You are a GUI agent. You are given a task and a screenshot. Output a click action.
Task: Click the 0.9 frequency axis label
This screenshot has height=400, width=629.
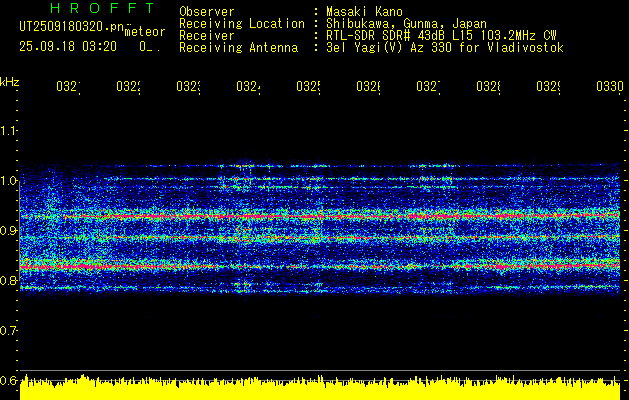(8, 230)
